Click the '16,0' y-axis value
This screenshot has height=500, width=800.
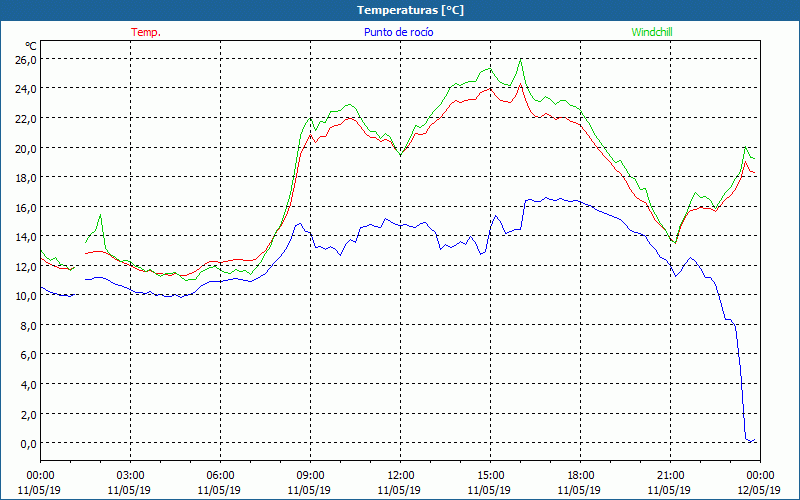pos(28,207)
